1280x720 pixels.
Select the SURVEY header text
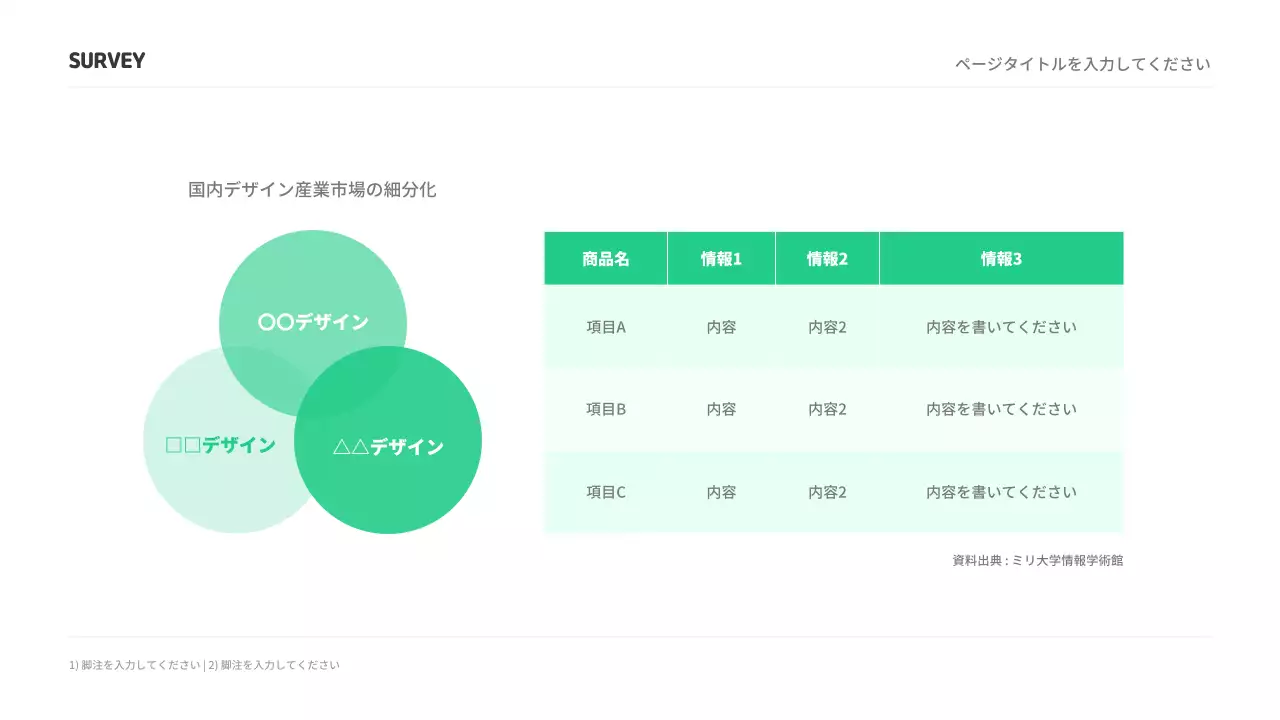click(x=106, y=60)
